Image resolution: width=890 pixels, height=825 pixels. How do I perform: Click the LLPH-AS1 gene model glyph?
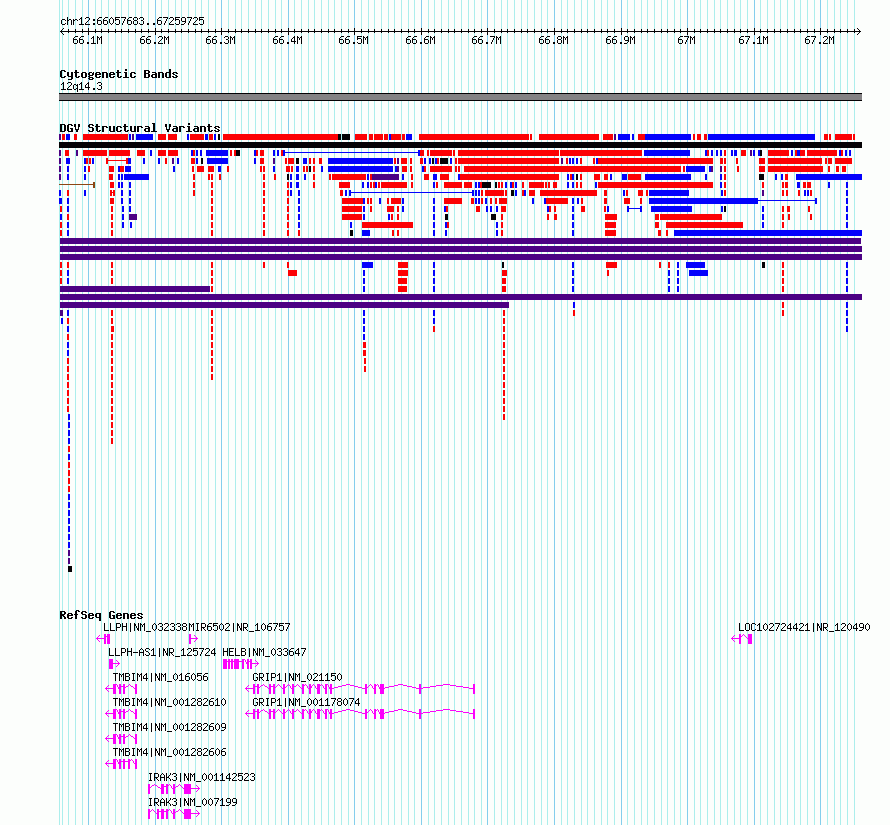click(x=114, y=664)
